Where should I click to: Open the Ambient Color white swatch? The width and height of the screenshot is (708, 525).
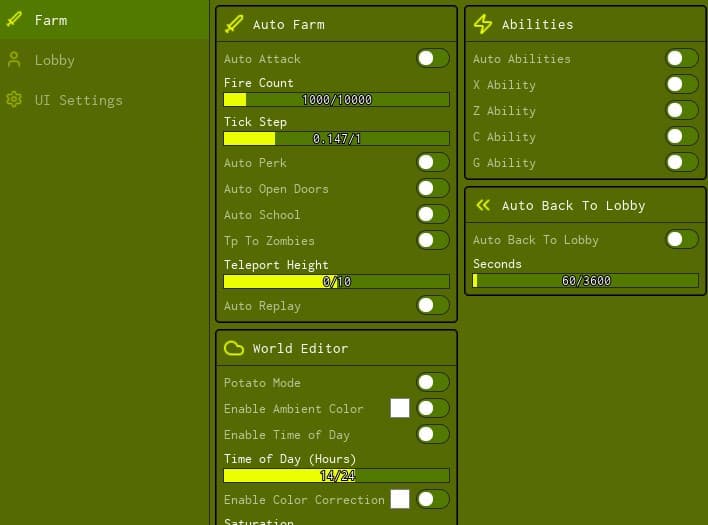coord(400,408)
